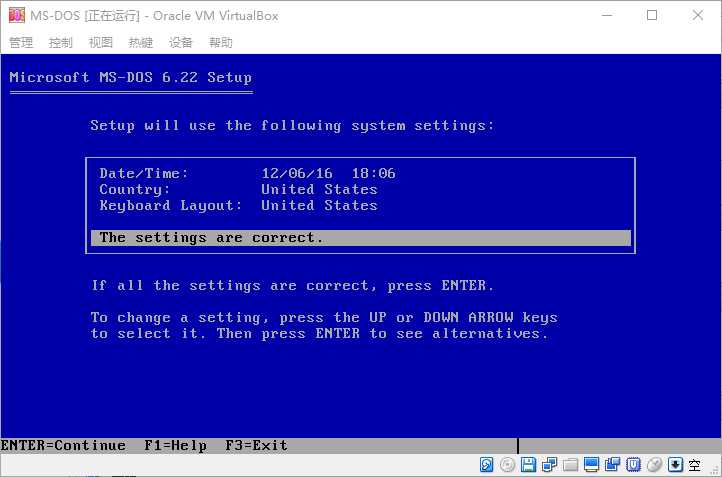Click the display monitor status icon

click(x=591, y=465)
